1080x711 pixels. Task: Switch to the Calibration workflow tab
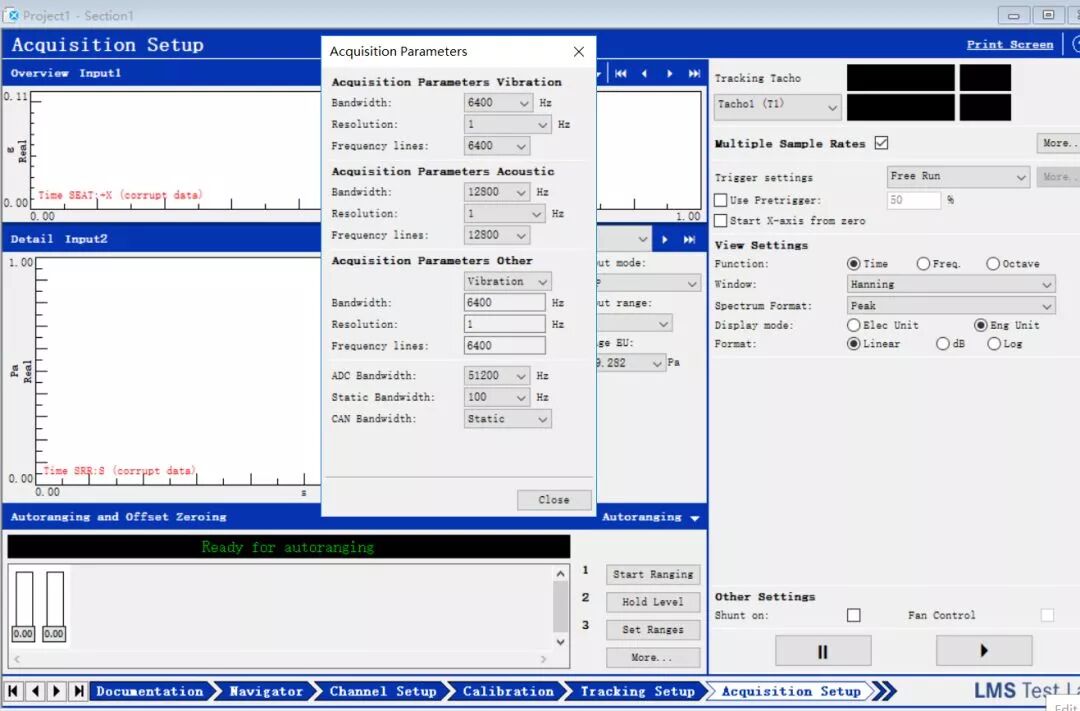(508, 691)
